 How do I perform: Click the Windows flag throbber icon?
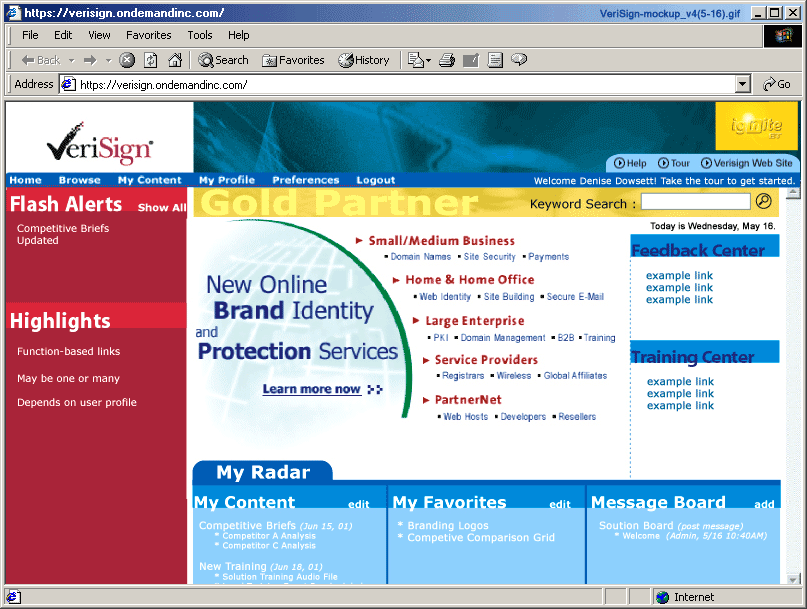point(783,36)
